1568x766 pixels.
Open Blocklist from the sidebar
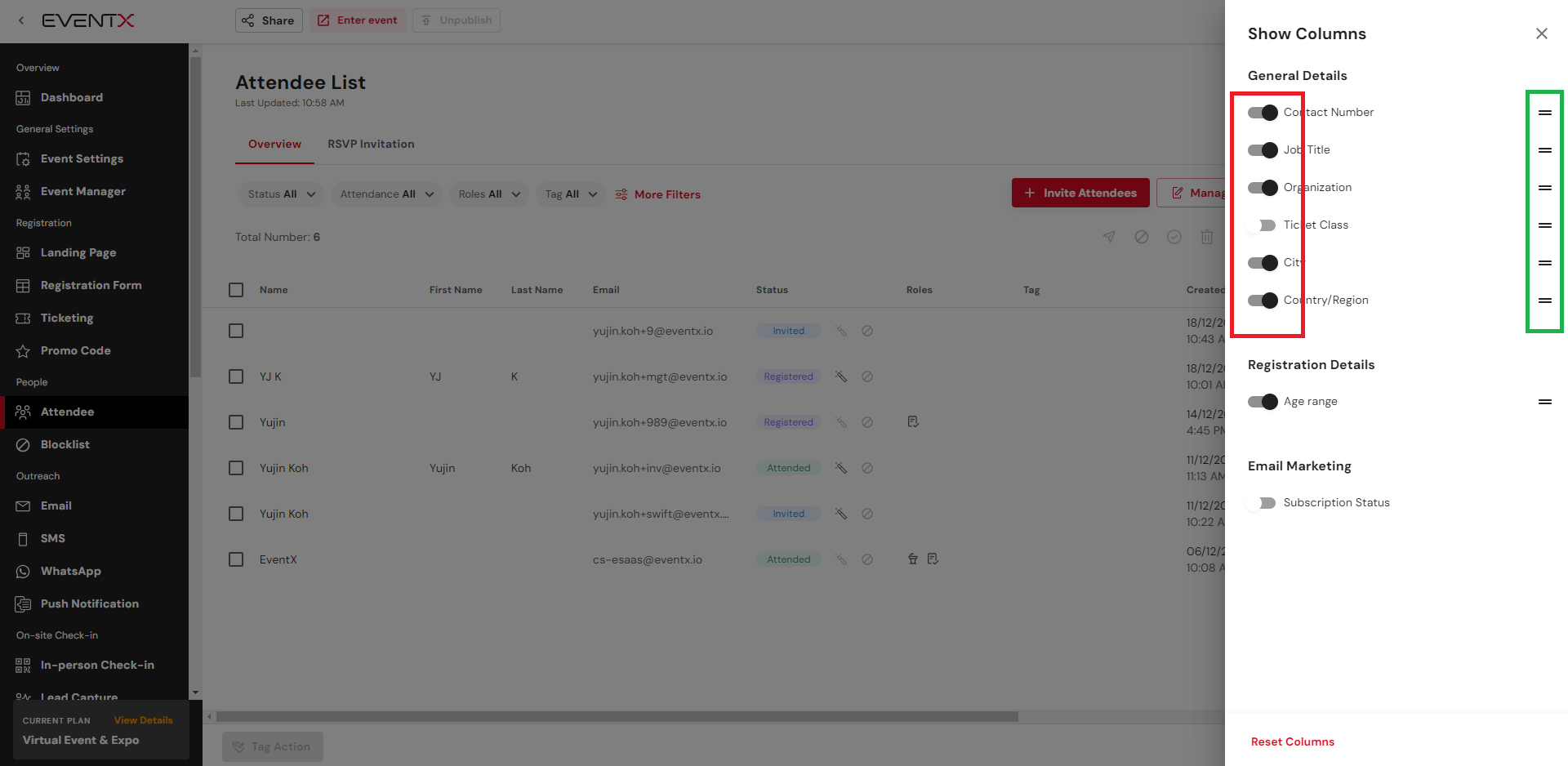[65, 444]
